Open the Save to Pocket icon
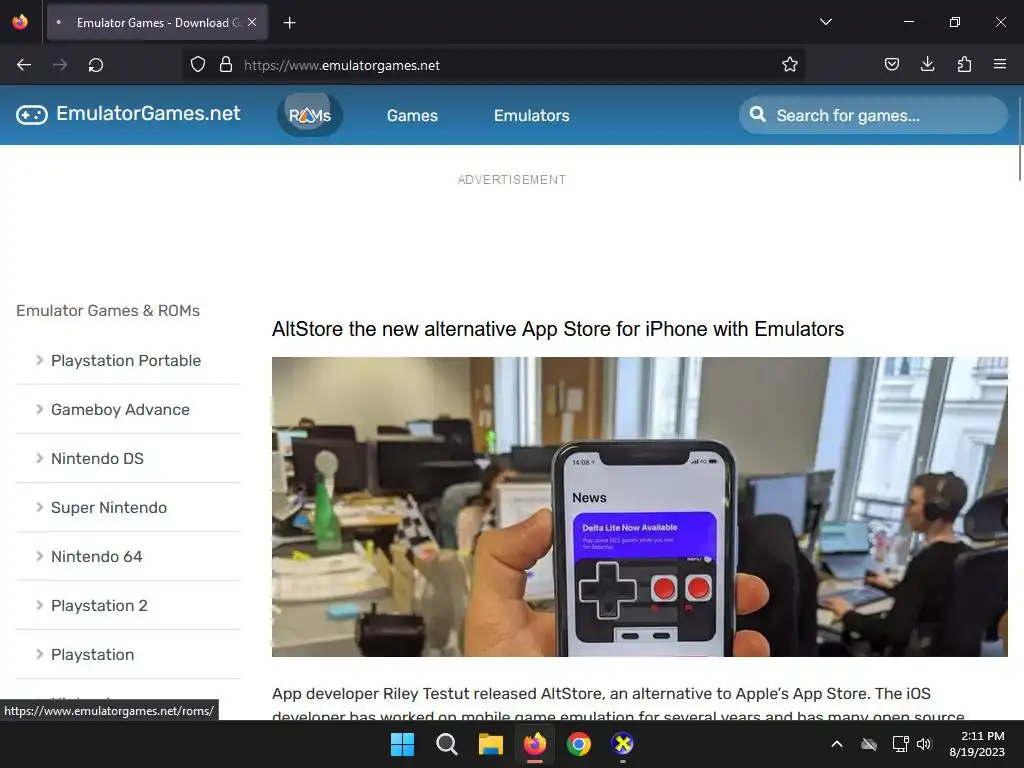 [891, 64]
